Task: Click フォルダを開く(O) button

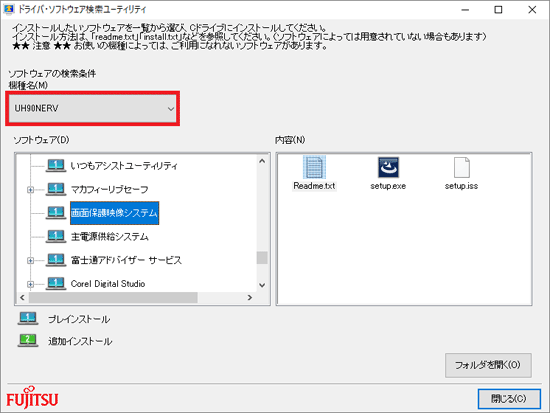Action: (488, 365)
